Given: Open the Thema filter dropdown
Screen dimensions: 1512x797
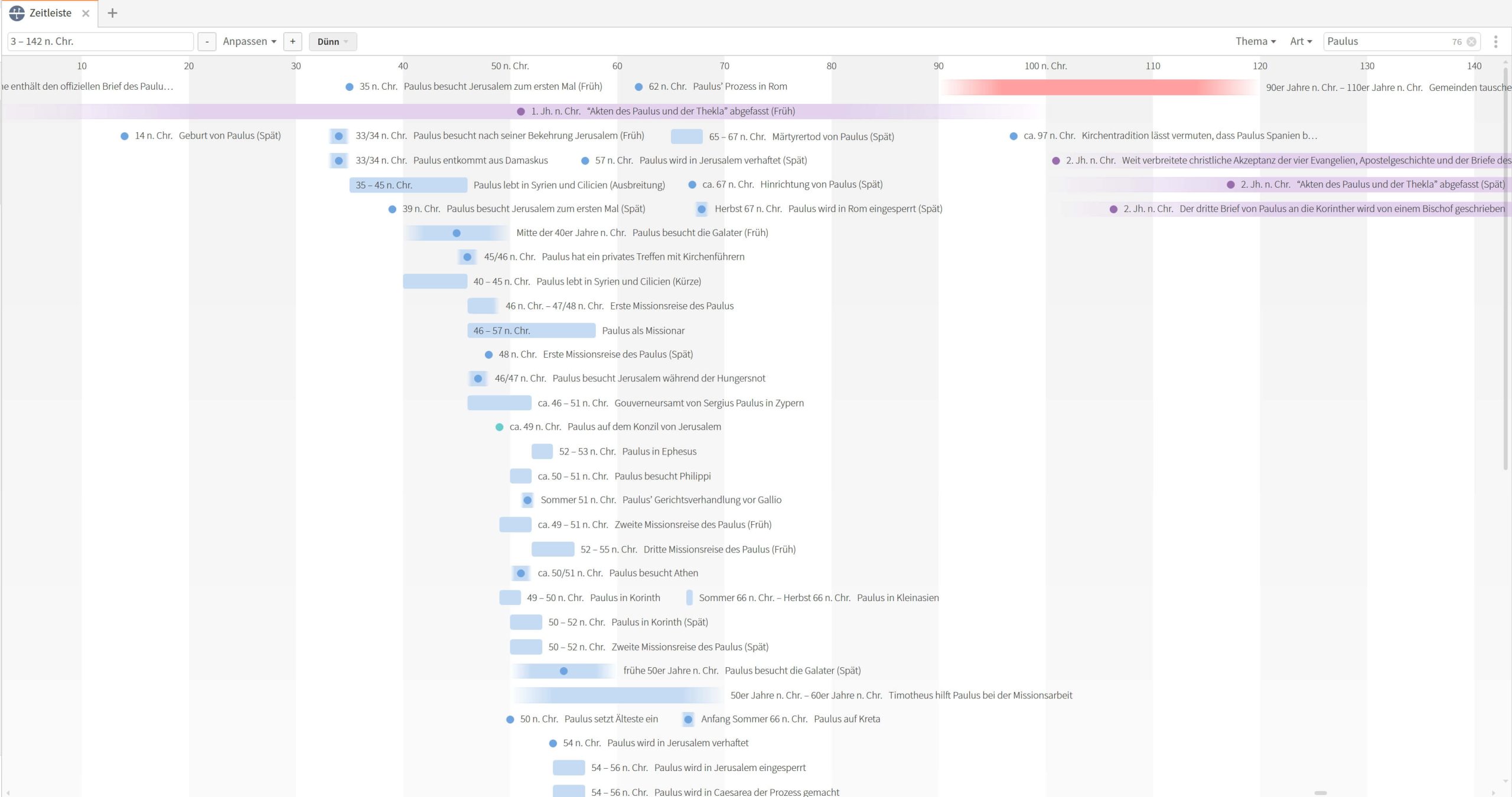Looking at the screenshot, I should tap(1255, 41).
